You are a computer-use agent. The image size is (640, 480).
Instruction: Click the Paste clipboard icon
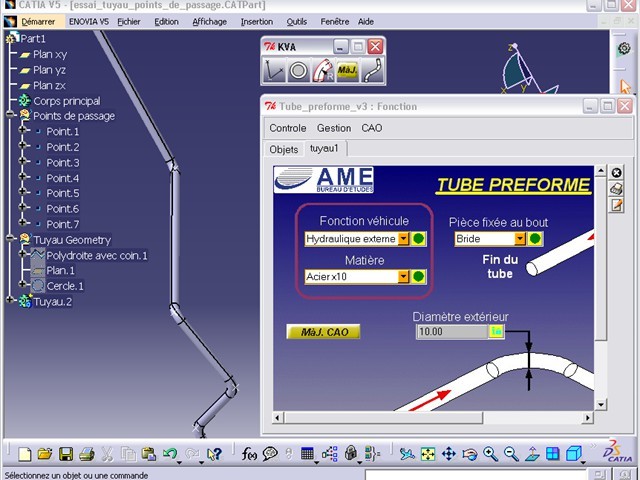(x=149, y=454)
